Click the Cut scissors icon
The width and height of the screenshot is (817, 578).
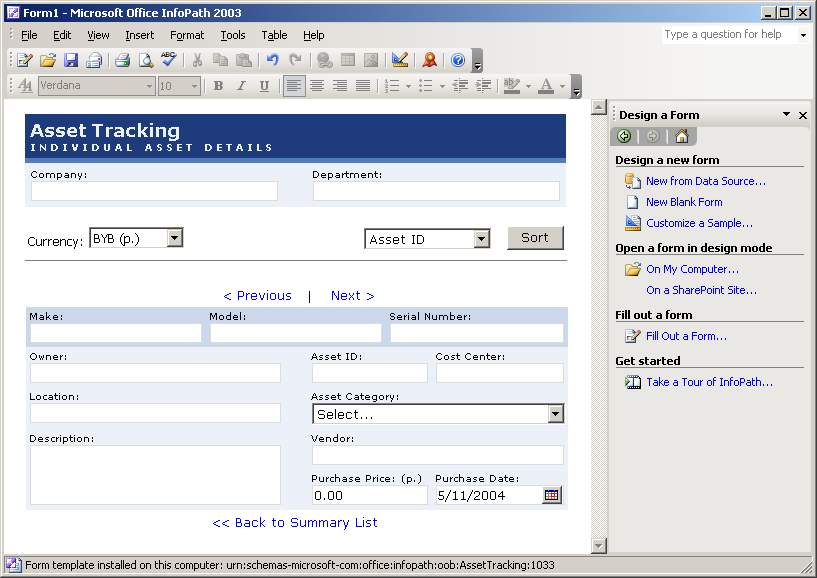[197, 60]
